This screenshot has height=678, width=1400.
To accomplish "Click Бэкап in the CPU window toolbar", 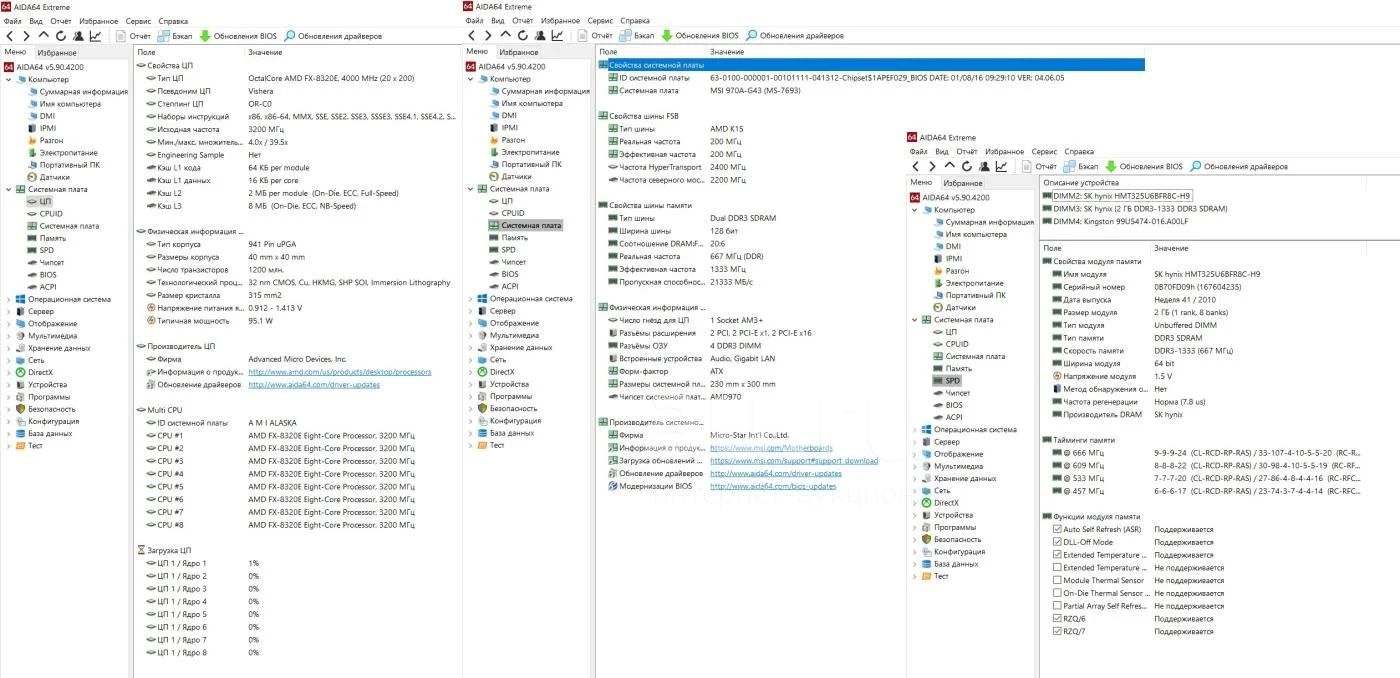I will pyautogui.click(x=174, y=36).
